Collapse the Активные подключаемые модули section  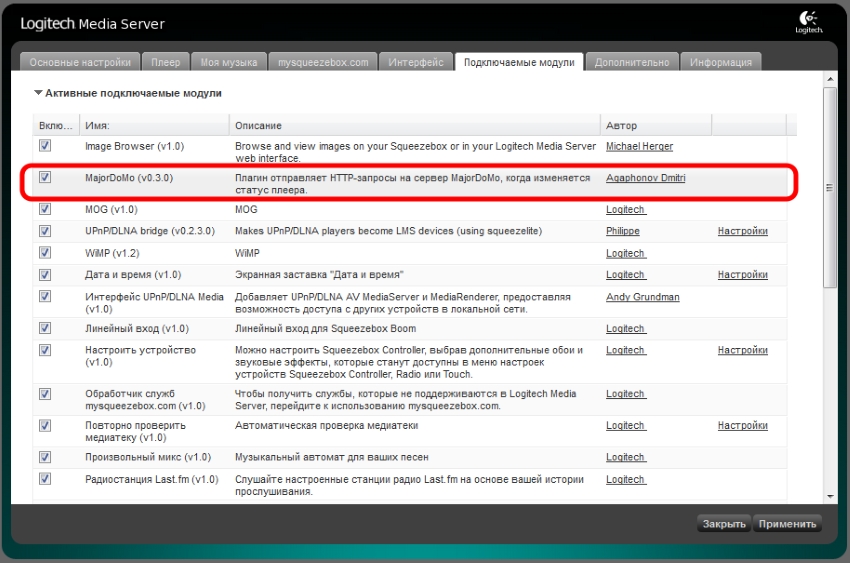pyautogui.click(x=39, y=93)
